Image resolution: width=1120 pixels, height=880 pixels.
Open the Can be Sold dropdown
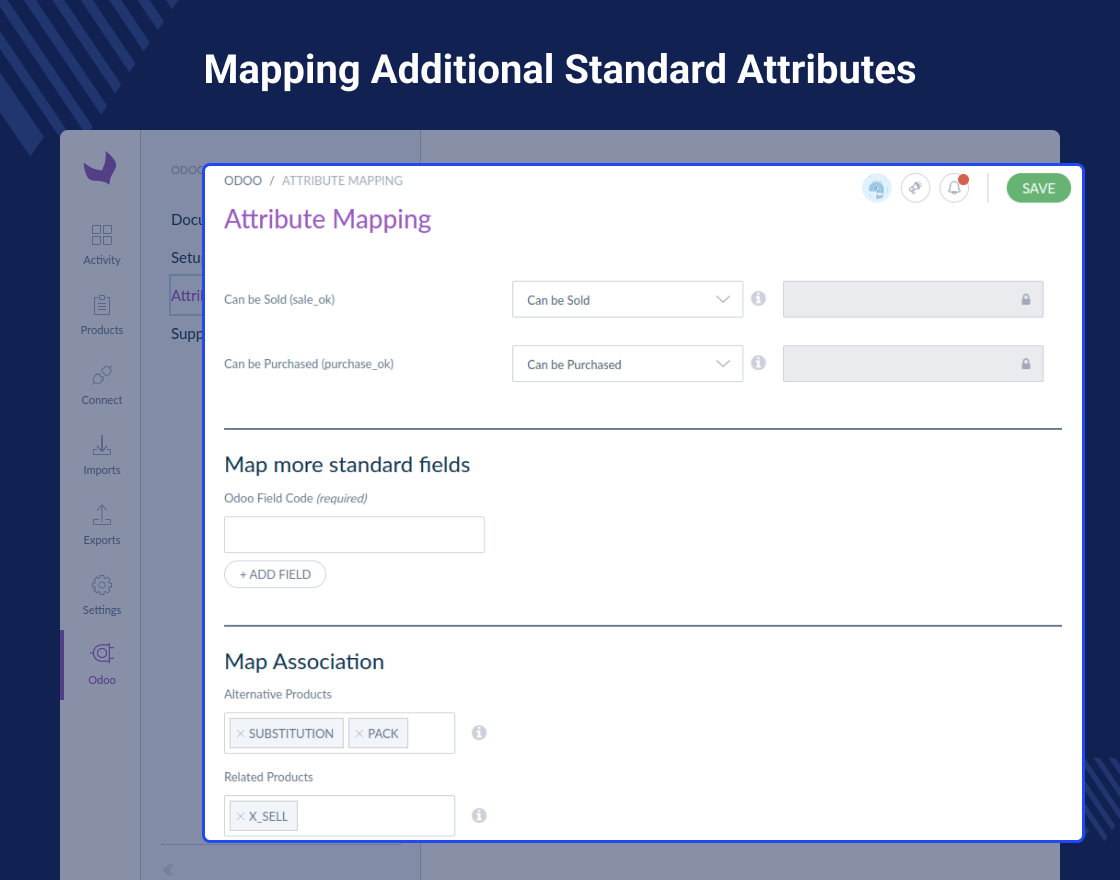pos(627,299)
